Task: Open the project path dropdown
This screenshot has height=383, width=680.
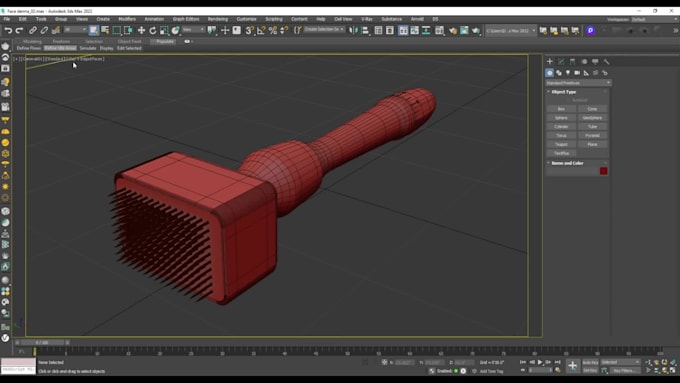Action: click(x=510, y=30)
